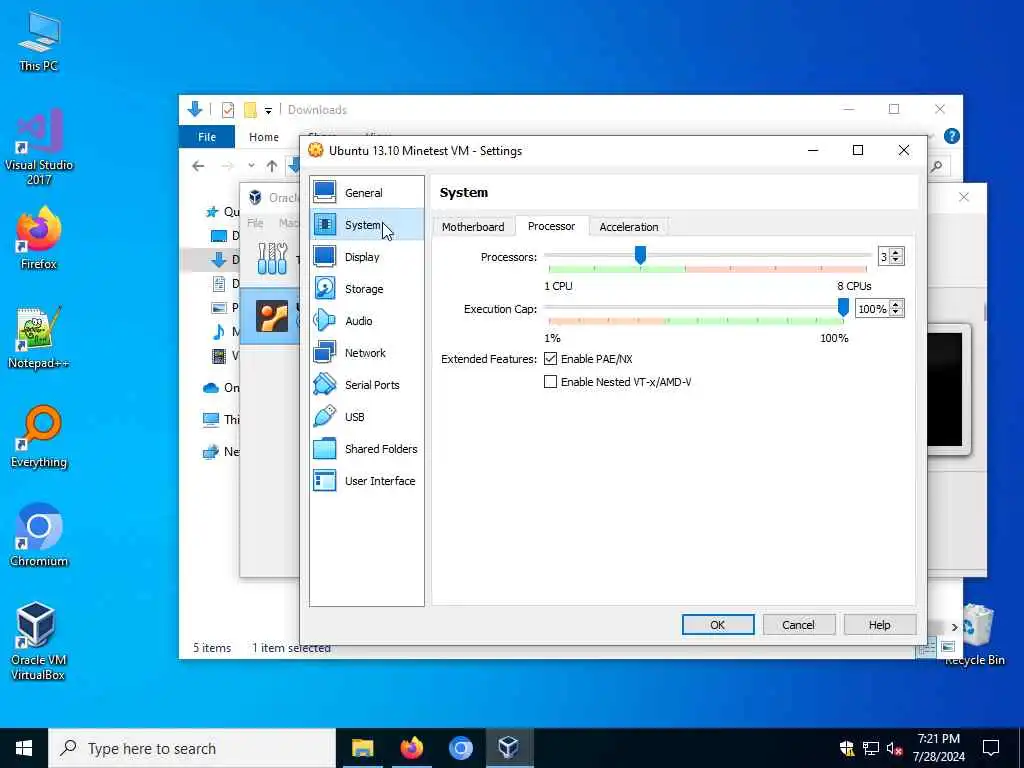Image resolution: width=1024 pixels, height=768 pixels.
Task: Open Explorer quick access toolbar dropdown
Action: pyautogui.click(x=268, y=110)
